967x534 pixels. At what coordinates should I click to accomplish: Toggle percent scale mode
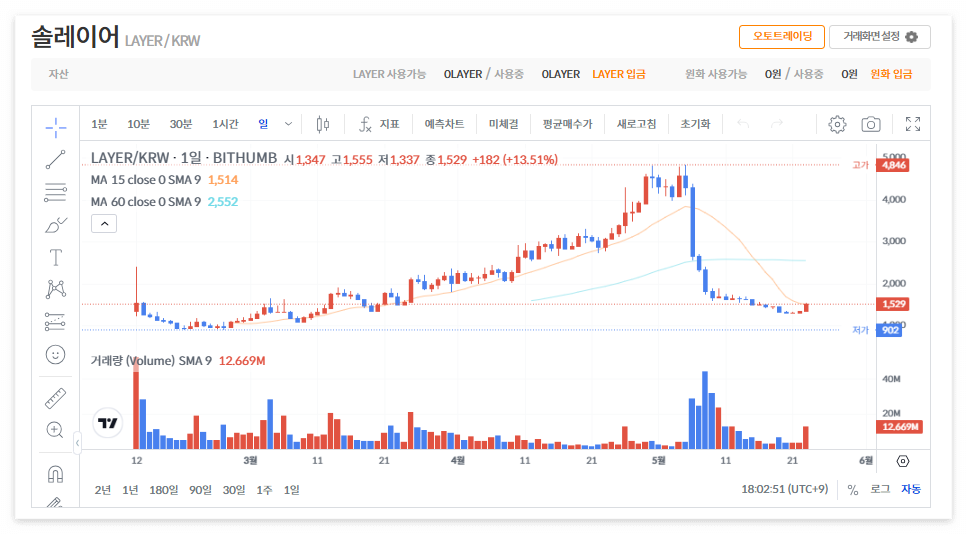pos(853,490)
